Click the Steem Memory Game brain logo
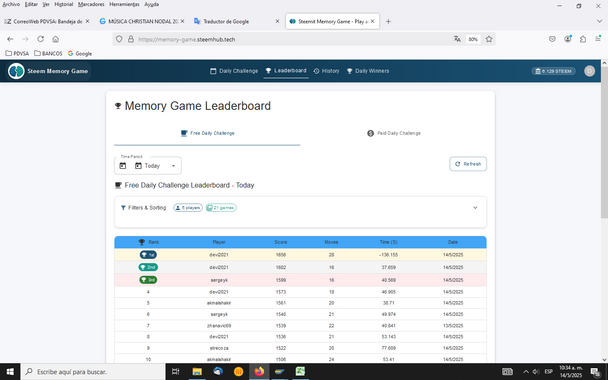This screenshot has width=608, height=380. coord(16,71)
